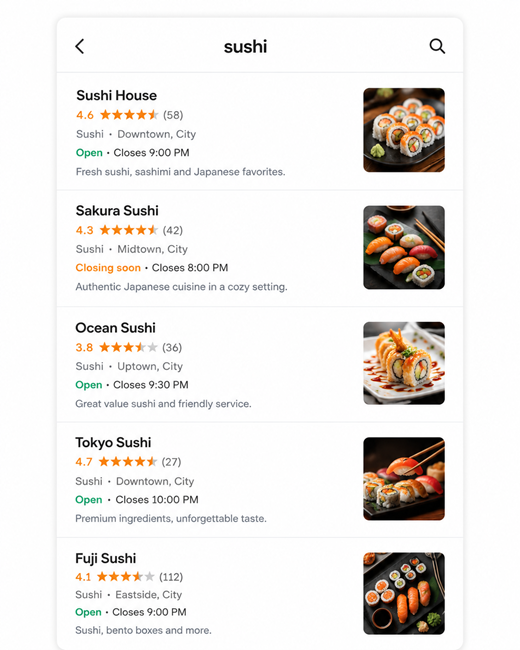Tap the Ocean Sushi listing title
520x650 pixels.
click(115, 328)
